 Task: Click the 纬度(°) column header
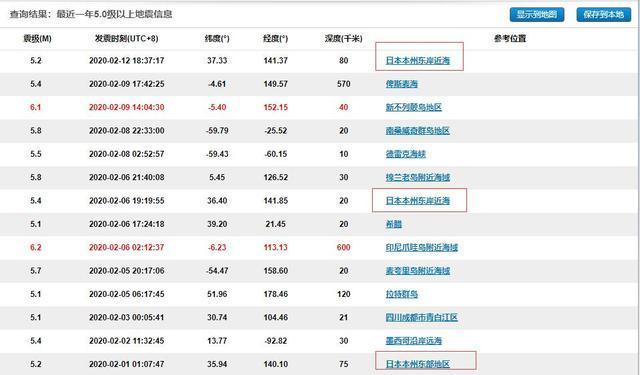coord(217,39)
